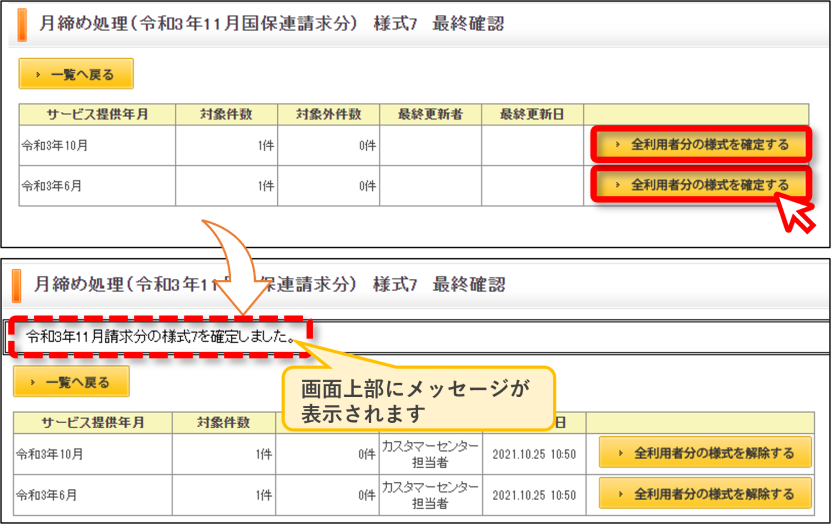Confirm forms for 令和3年6月 row
831x524 pixels.
pos(701,184)
